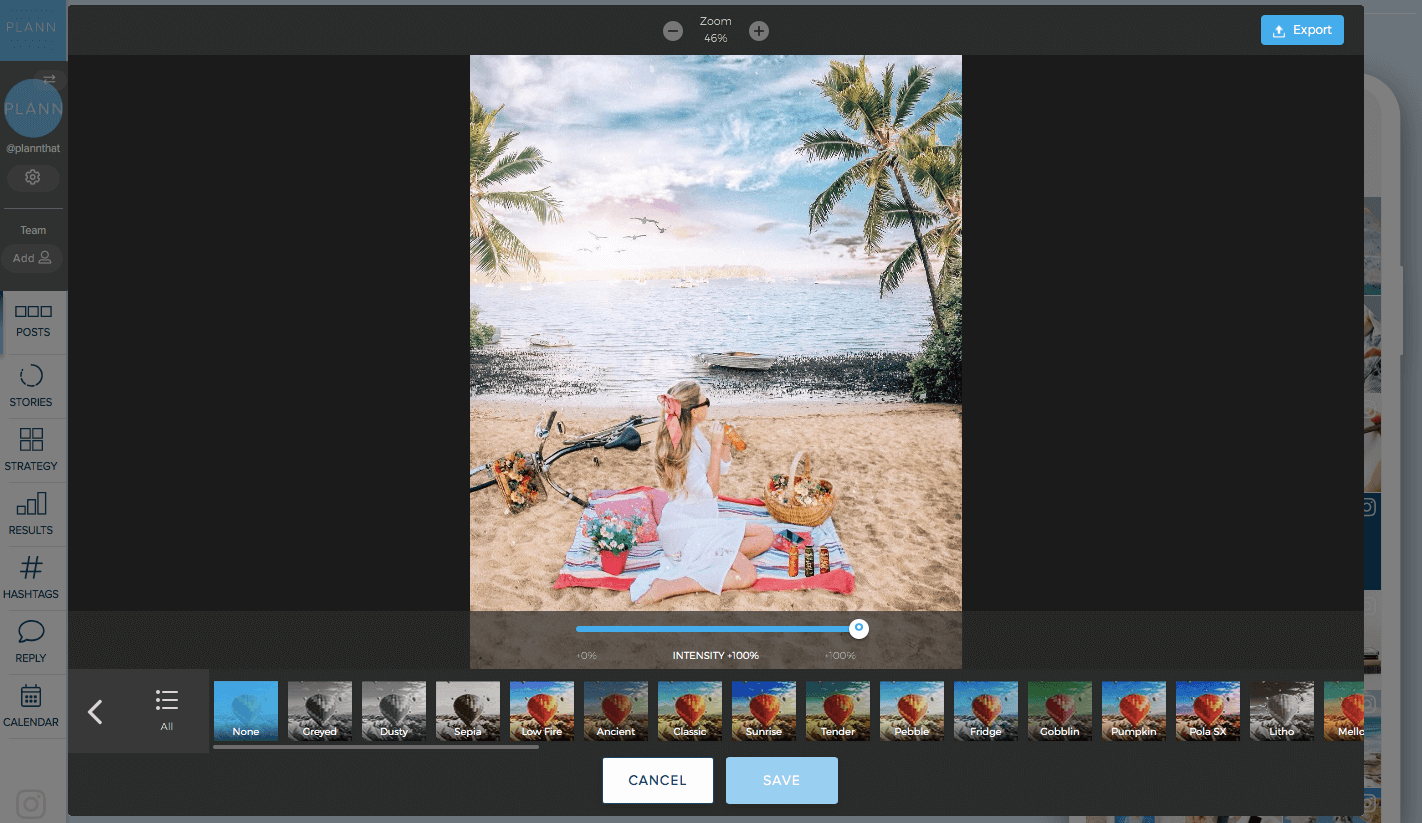The width and height of the screenshot is (1422, 823).
Task: Select the Sepia filter
Action: (467, 711)
